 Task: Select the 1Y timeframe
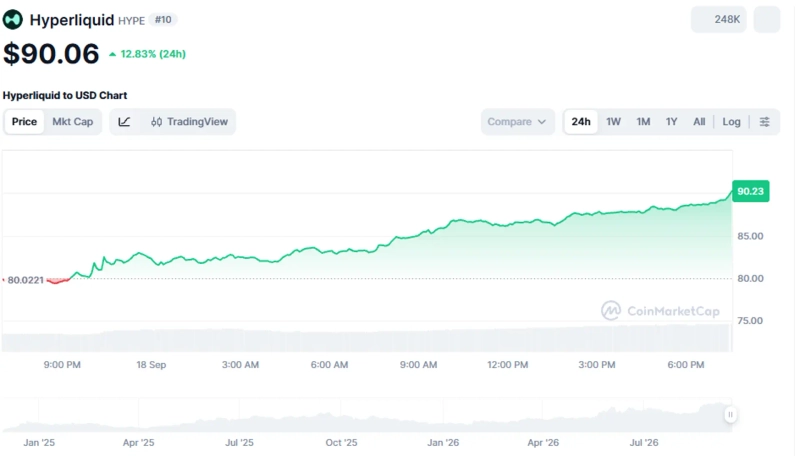coord(671,122)
